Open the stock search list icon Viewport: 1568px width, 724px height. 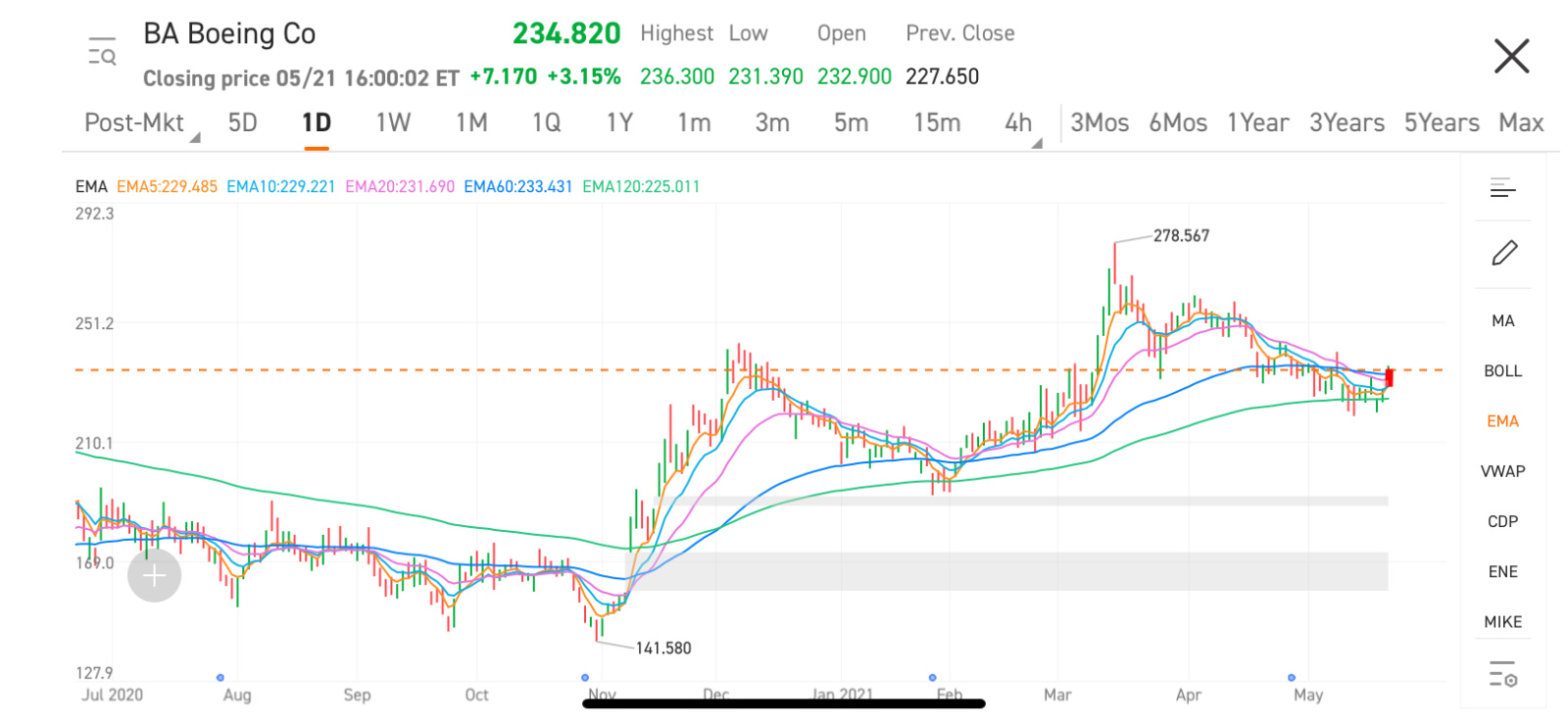pos(102,51)
